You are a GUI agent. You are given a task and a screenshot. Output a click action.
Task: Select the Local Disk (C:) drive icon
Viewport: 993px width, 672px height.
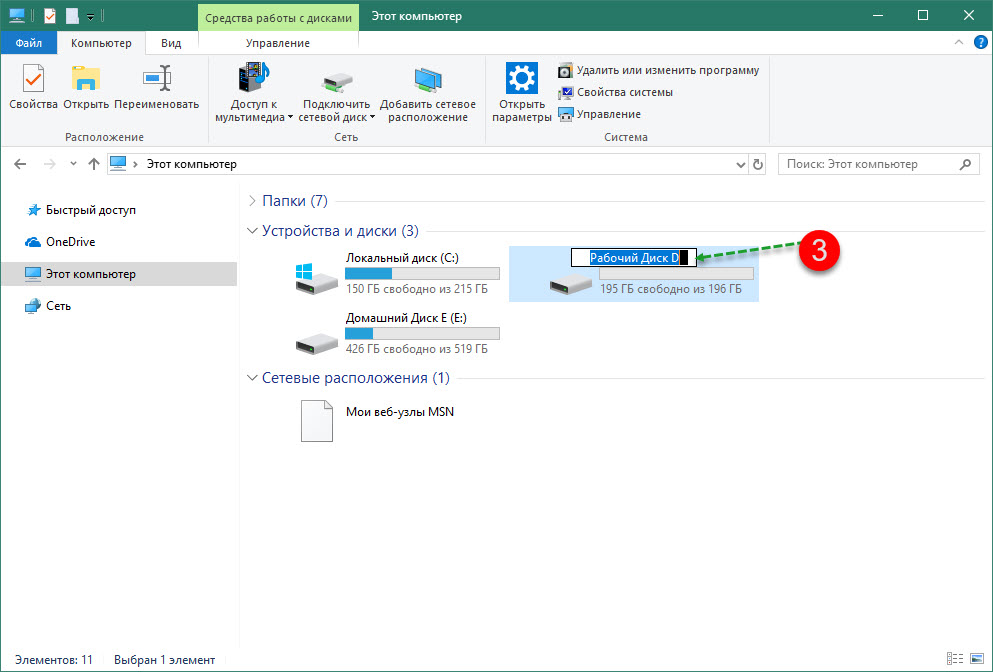pos(316,279)
